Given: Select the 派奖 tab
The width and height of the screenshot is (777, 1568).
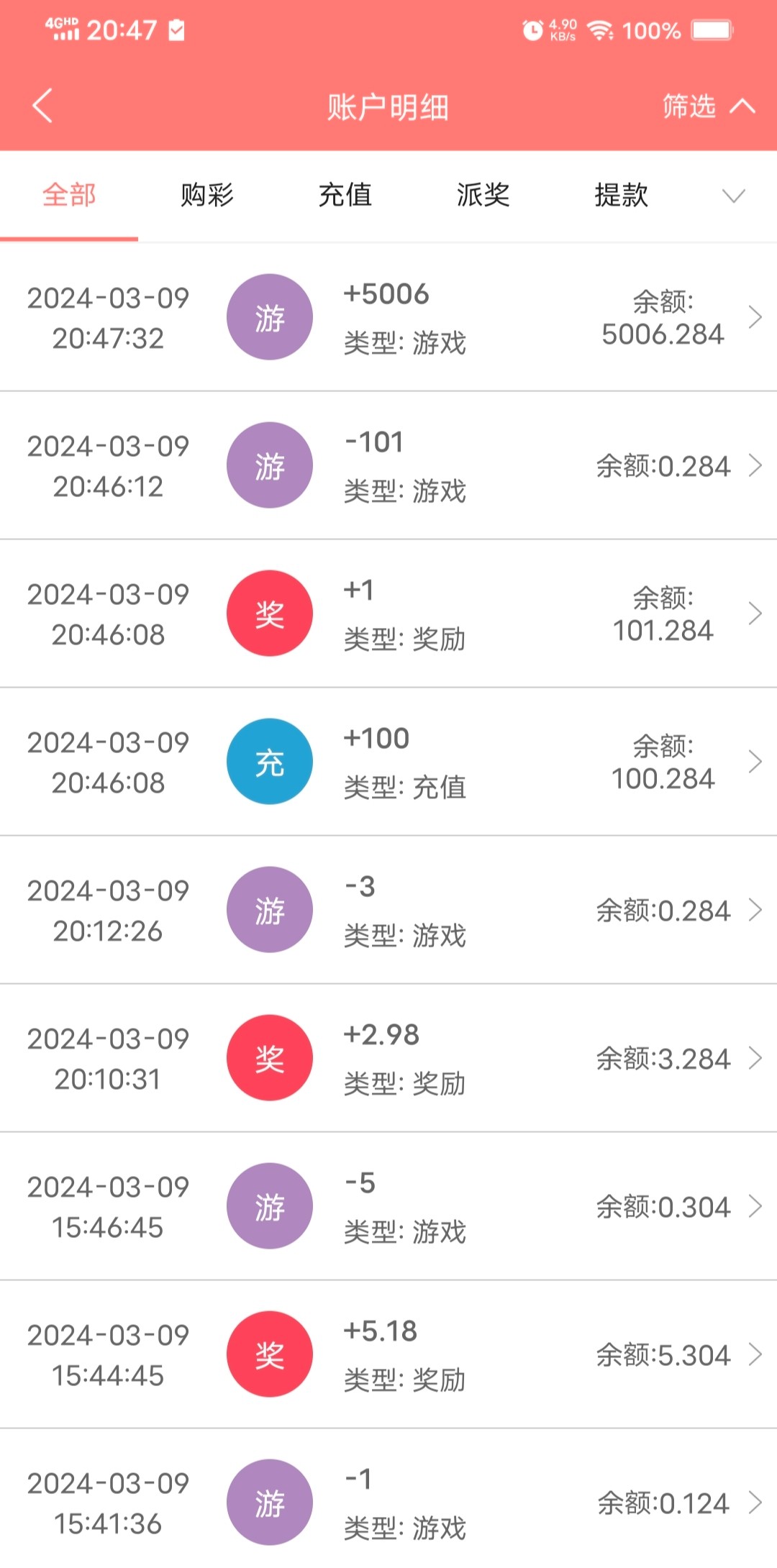Looking at the screenshot, I should (x=483, y=195).
